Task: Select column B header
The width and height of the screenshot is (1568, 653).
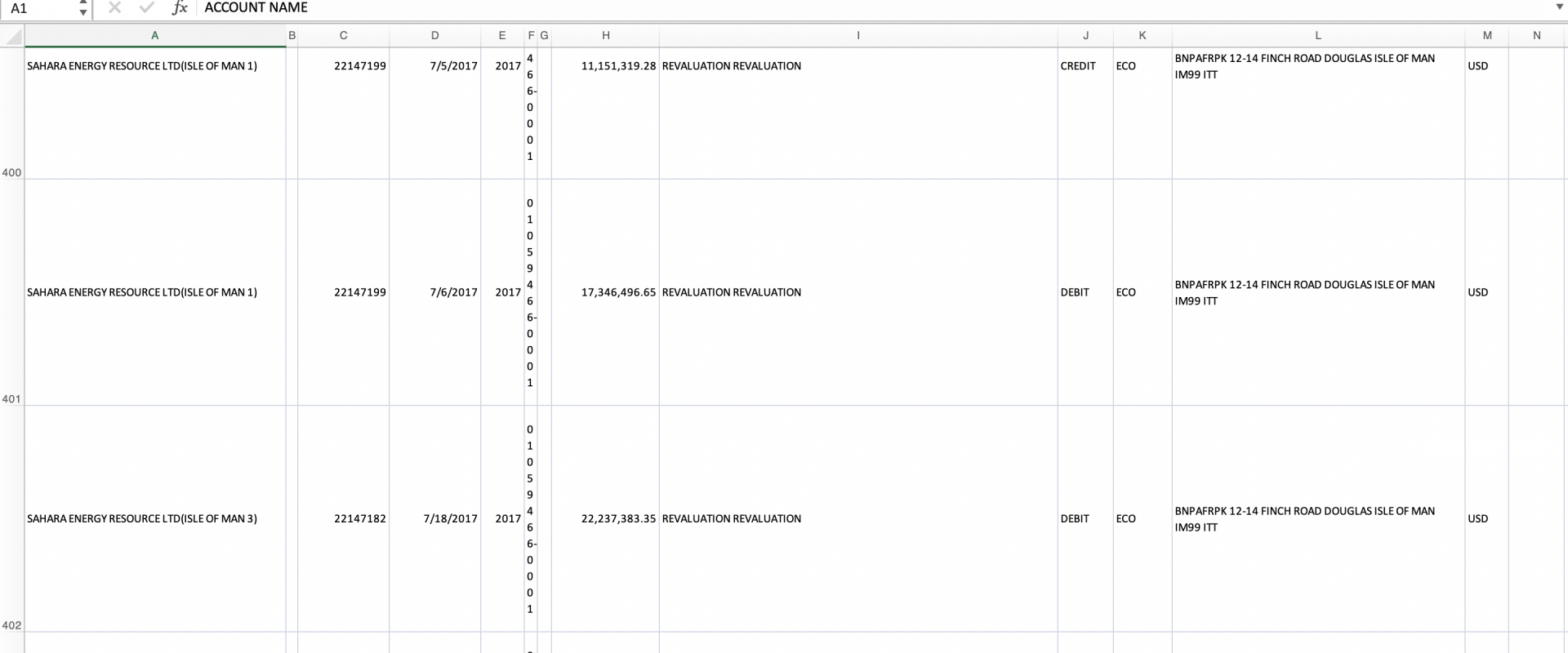Action: pos(292,36)
